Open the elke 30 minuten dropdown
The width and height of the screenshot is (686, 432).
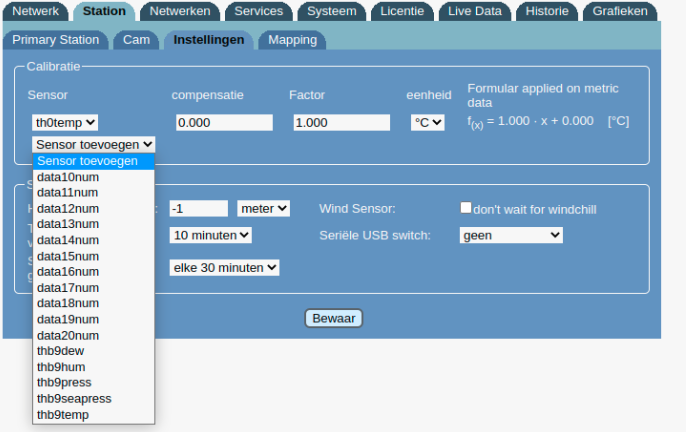point(224,267)
